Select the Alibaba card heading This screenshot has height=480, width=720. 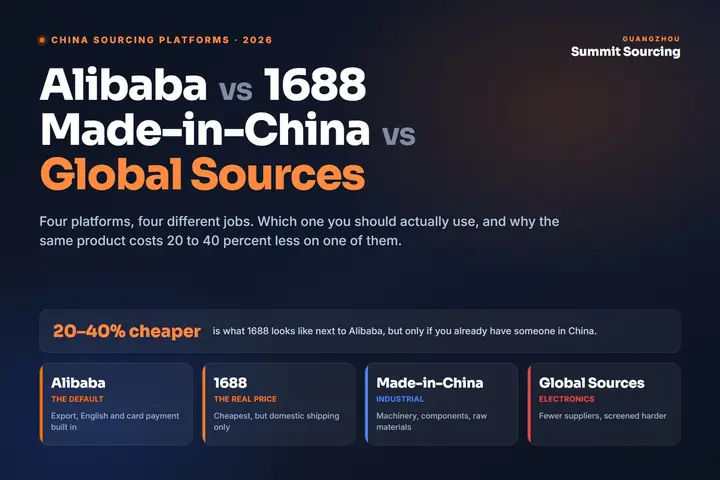(x=78, y=383)
